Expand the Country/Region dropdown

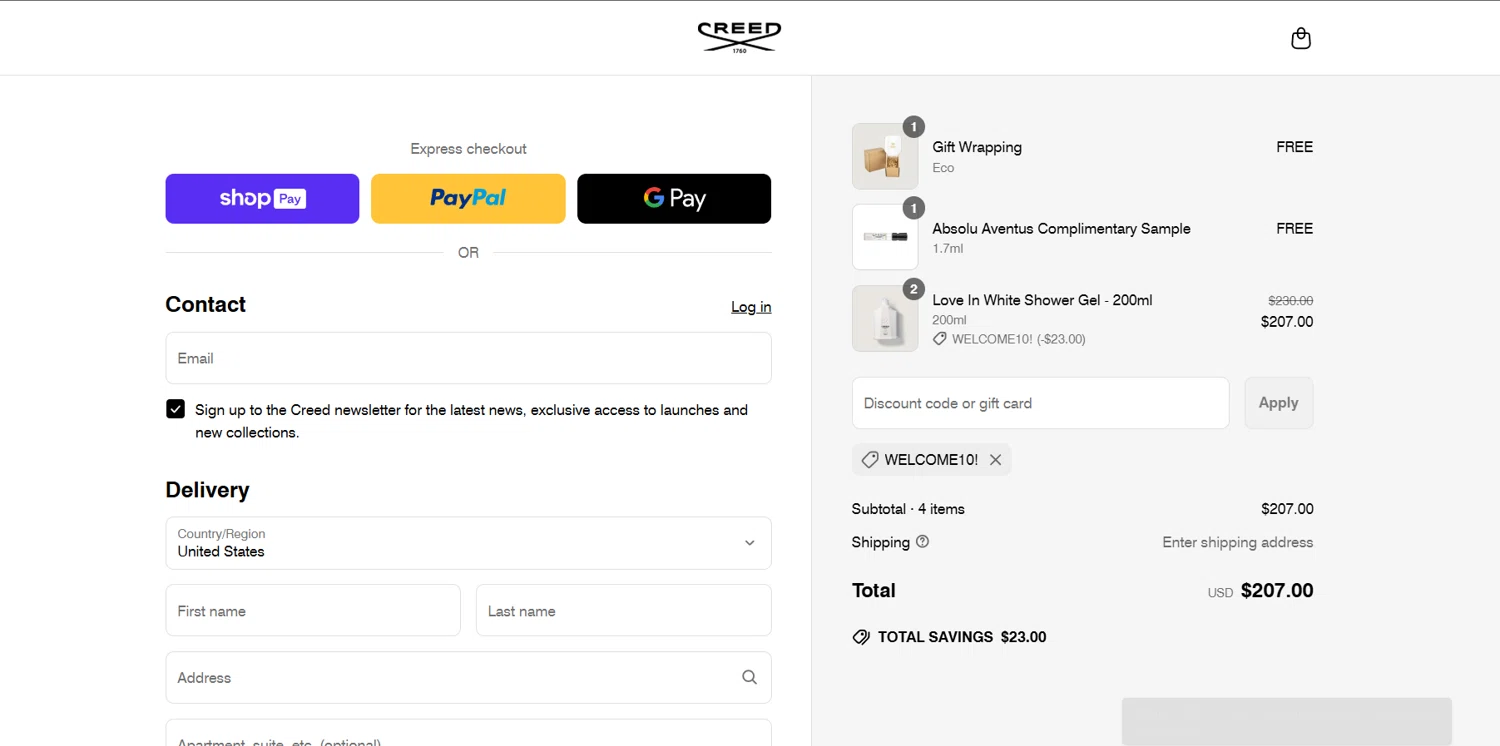tap(468, 543)
